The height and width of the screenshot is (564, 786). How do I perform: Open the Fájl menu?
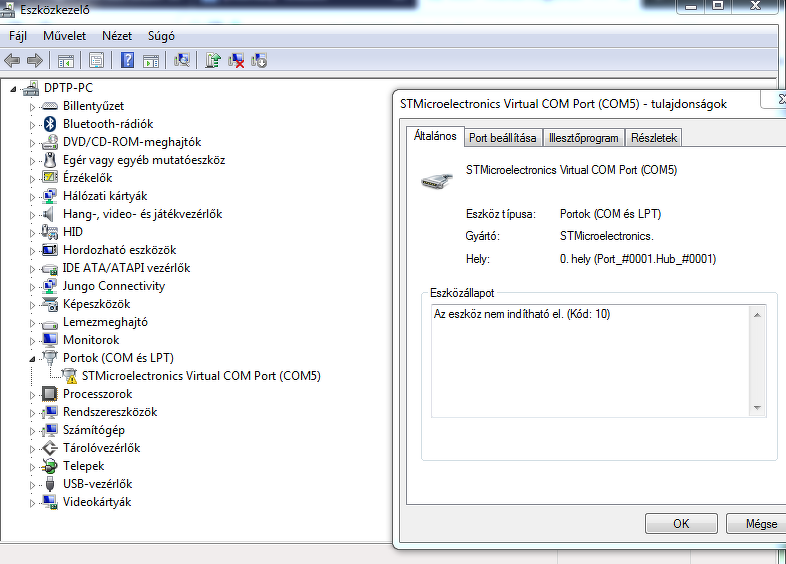[18, 36]
